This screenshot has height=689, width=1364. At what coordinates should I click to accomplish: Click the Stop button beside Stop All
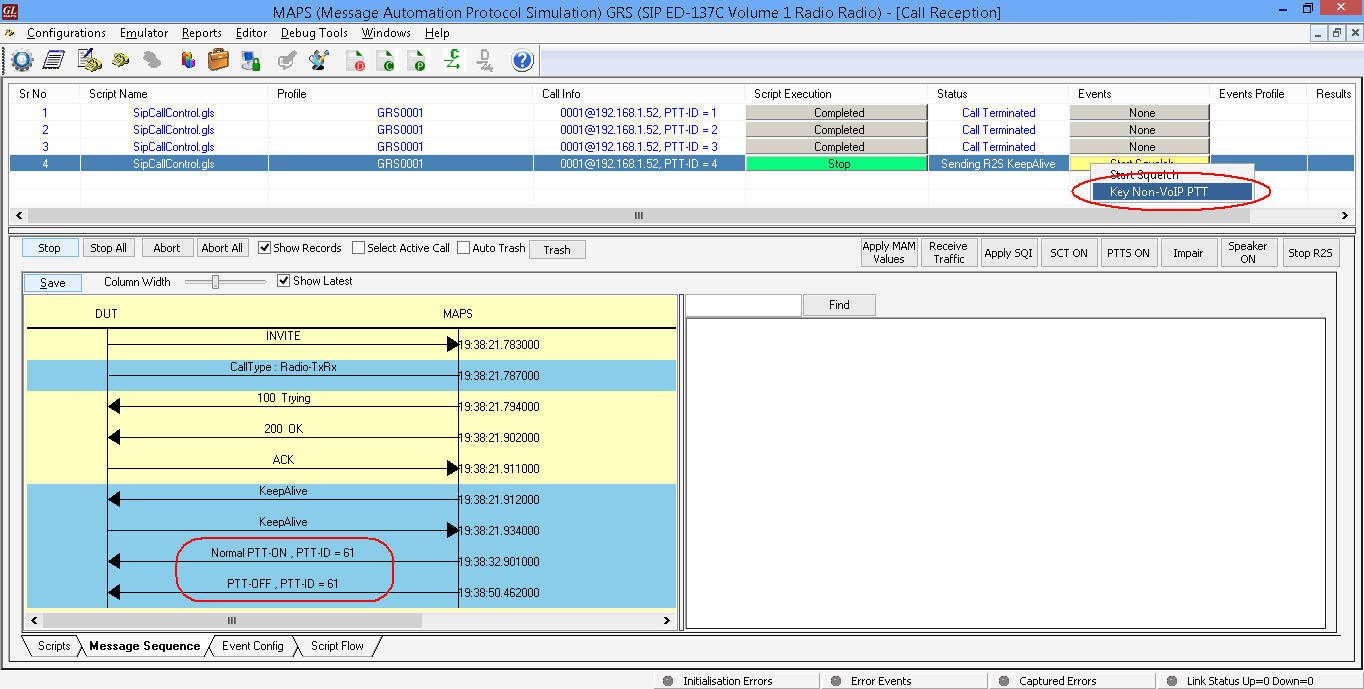(x=50, y=248)
